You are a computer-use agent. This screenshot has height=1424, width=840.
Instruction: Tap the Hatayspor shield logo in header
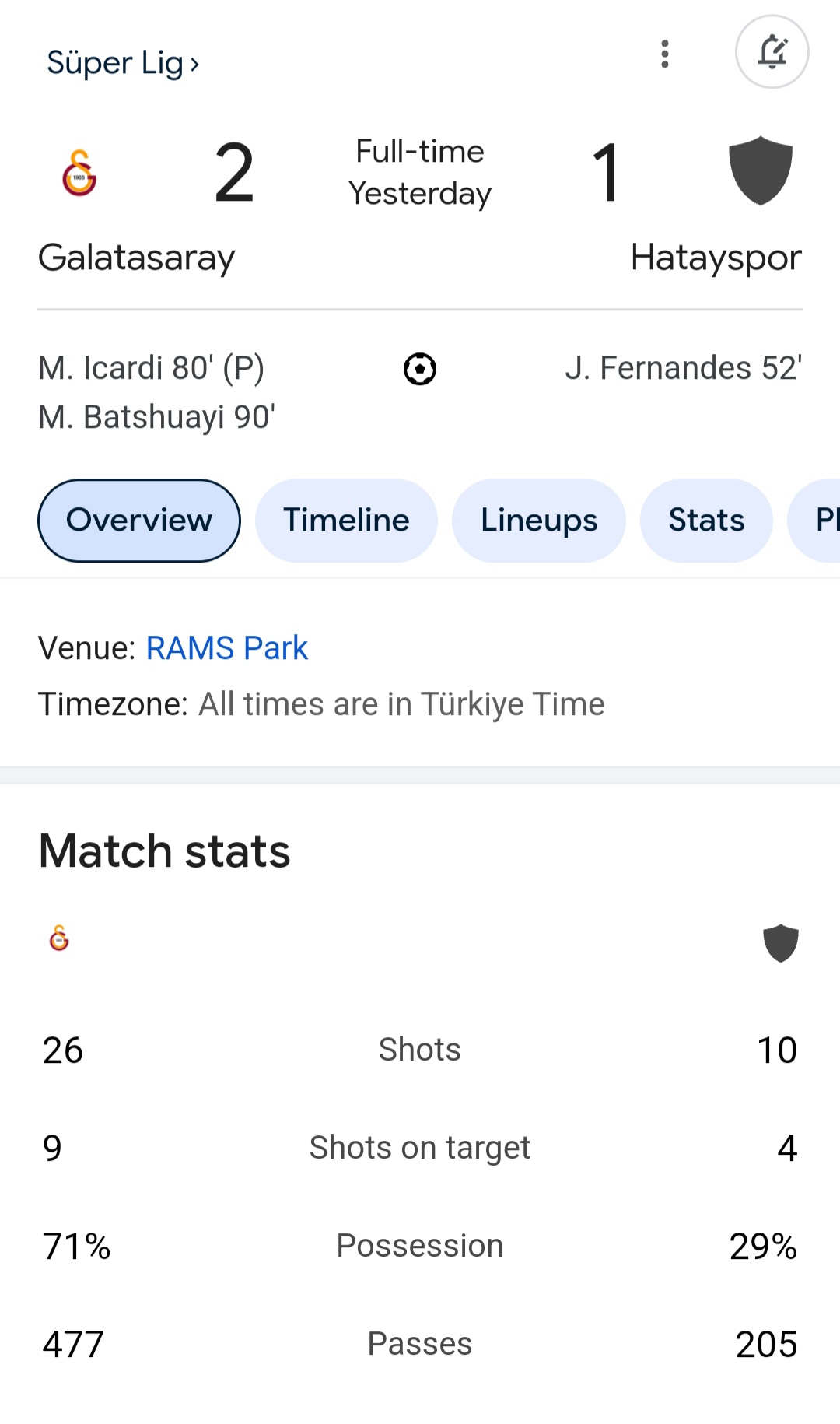(760, 170)
